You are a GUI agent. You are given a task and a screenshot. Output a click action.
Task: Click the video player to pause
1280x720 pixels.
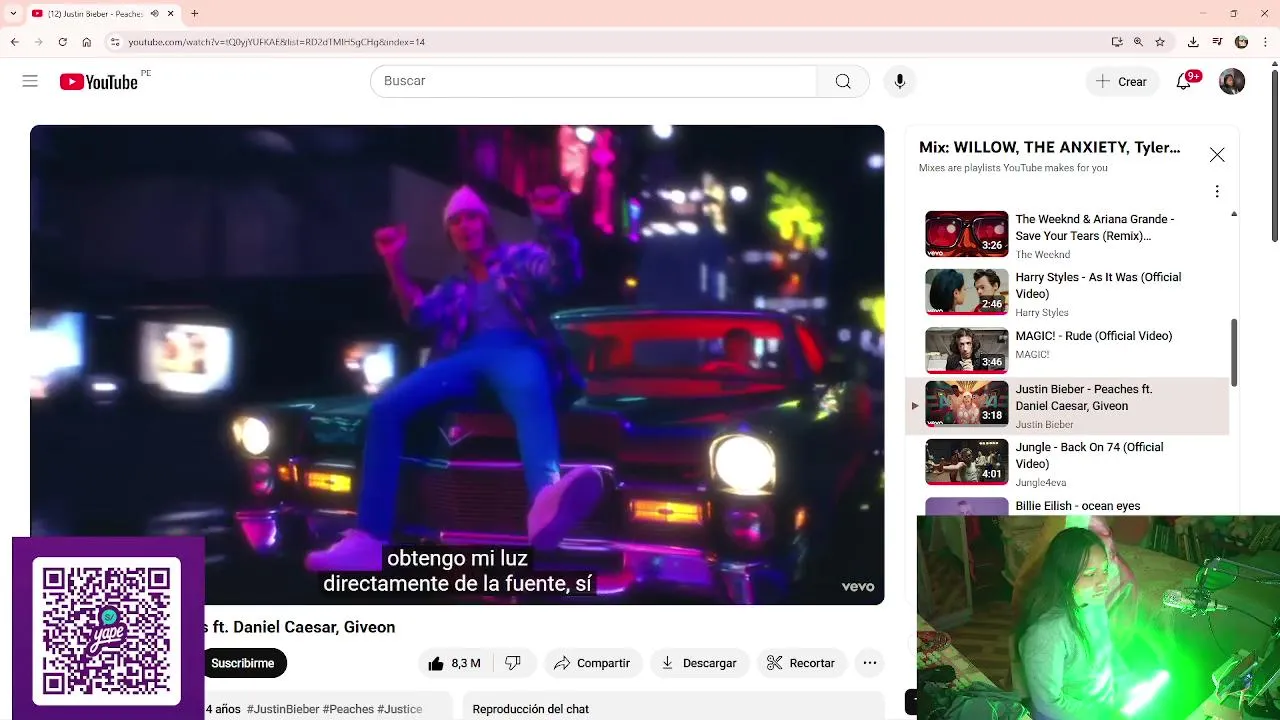tap(457, 364)
